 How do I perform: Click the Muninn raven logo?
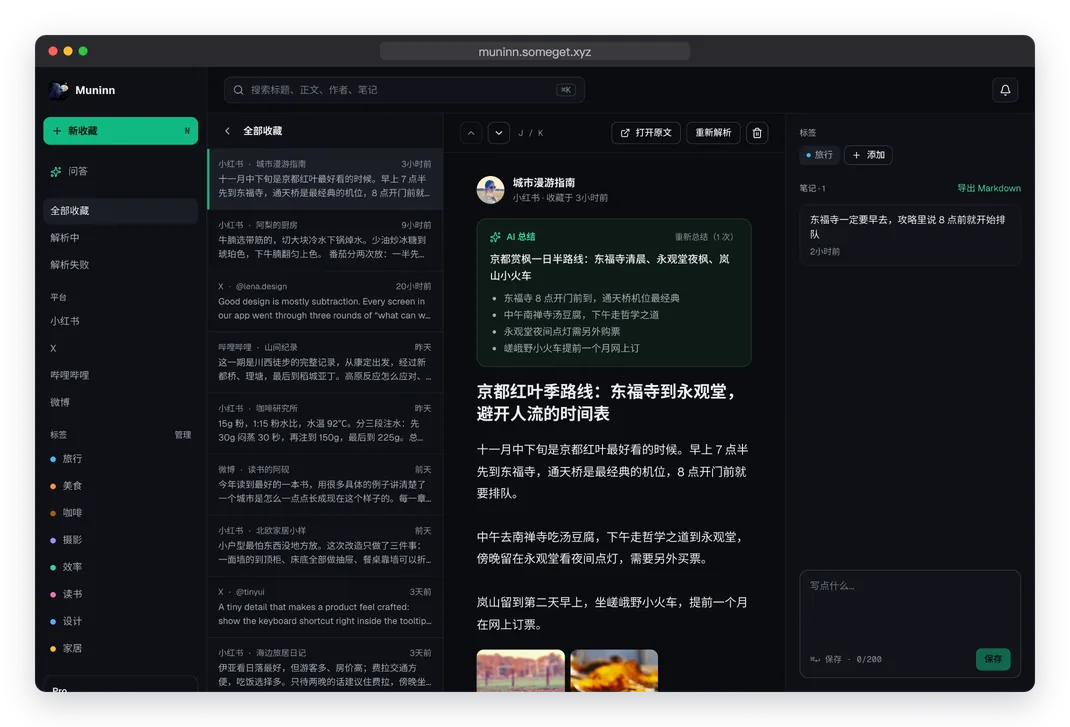click(59, 90)
